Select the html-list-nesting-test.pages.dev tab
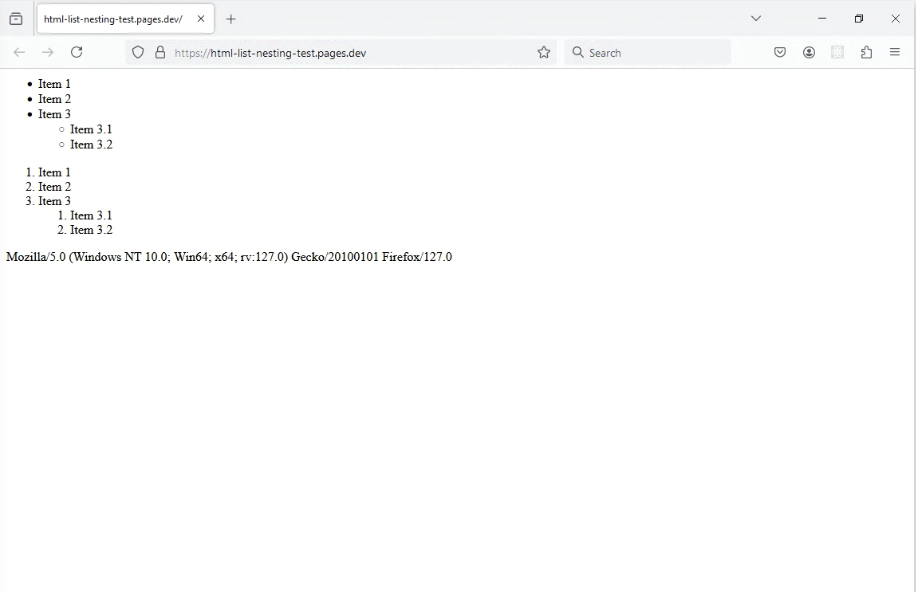 (112, 19)
